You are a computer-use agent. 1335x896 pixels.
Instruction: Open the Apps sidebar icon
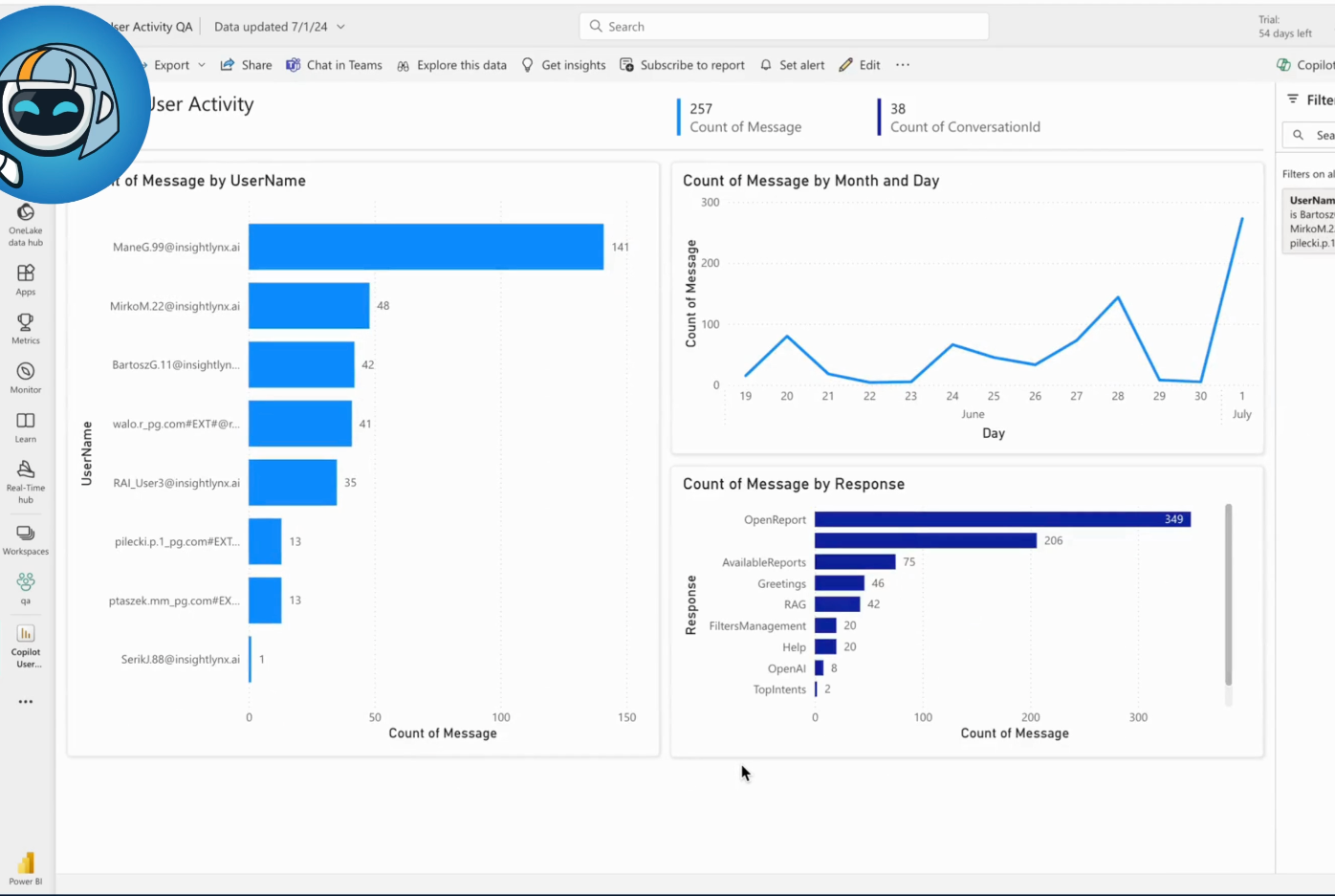click(26, 279)
